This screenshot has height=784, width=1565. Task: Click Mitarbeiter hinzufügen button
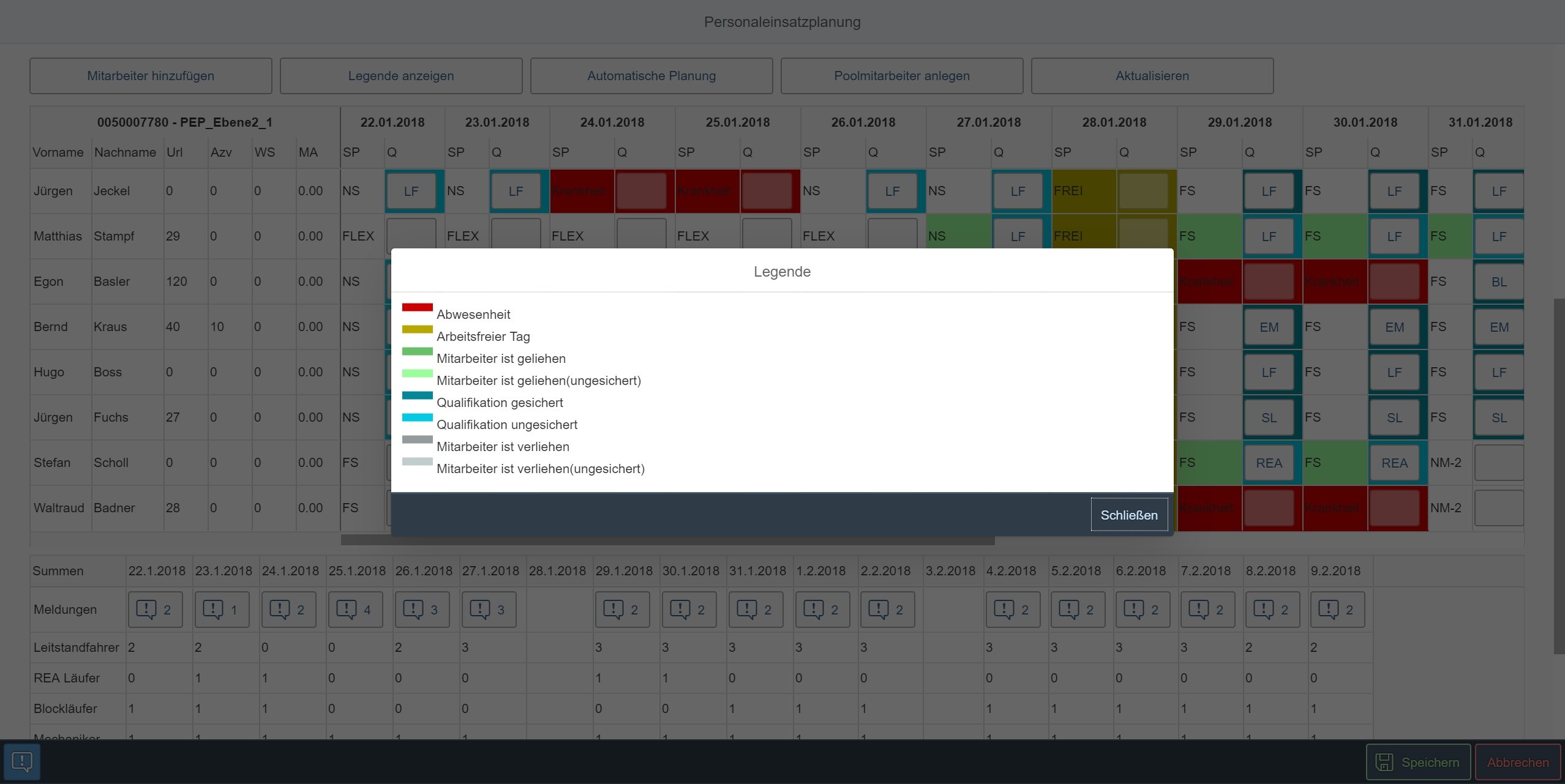tap(151, 76)
